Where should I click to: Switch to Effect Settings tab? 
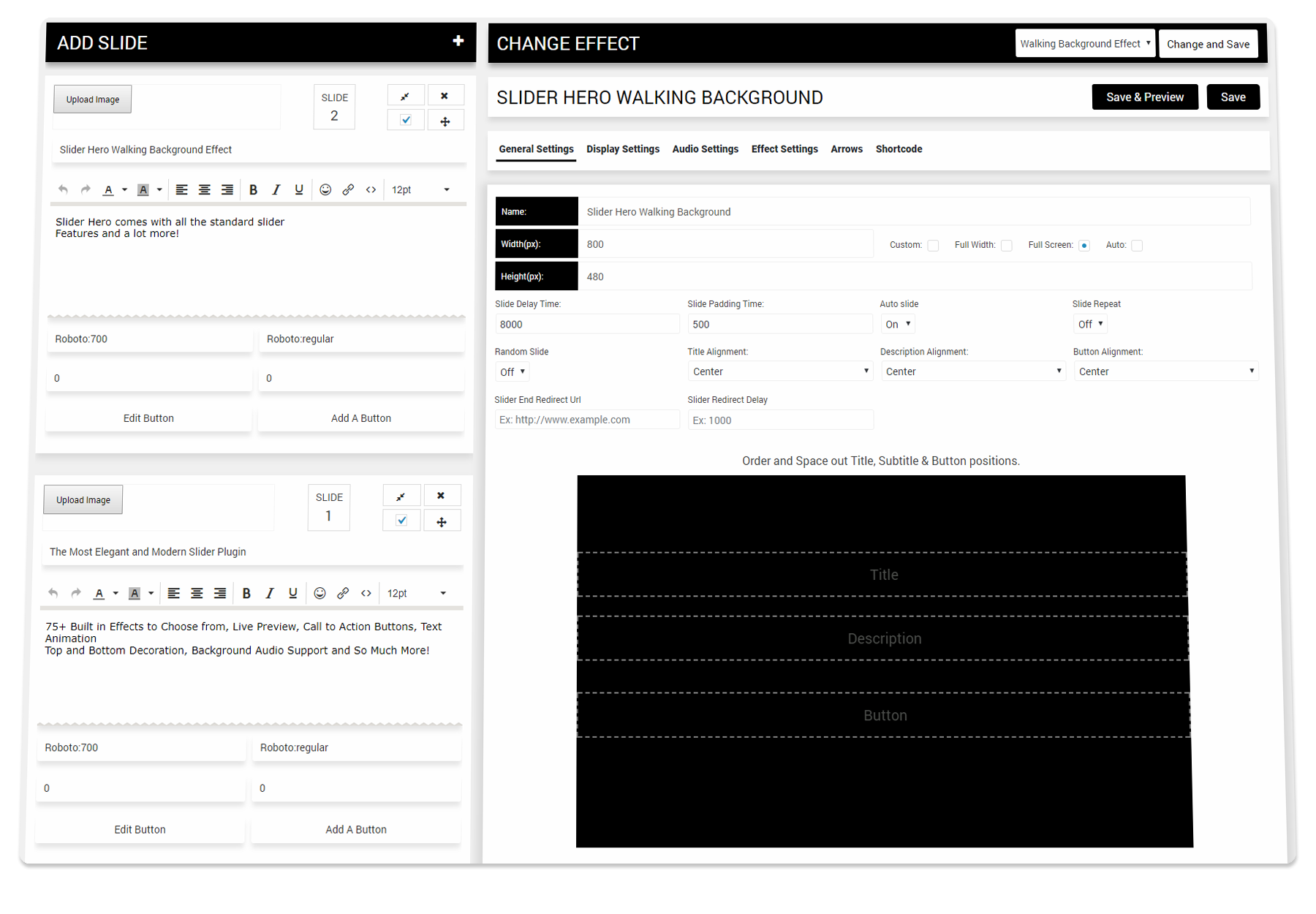tap(784, 149)
